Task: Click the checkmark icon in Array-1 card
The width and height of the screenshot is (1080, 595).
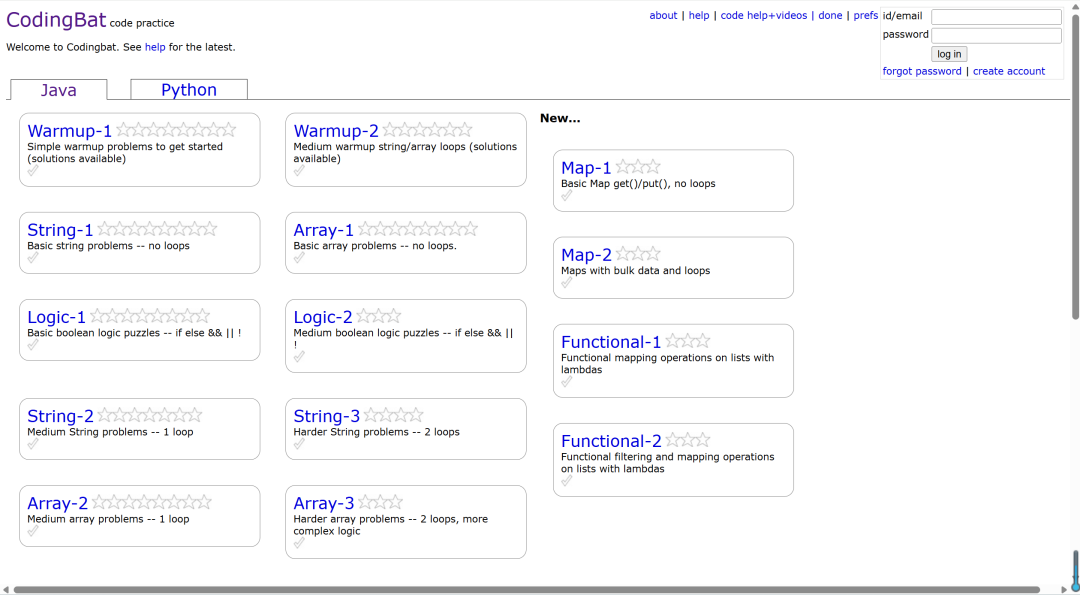Action: pos(299,258)
